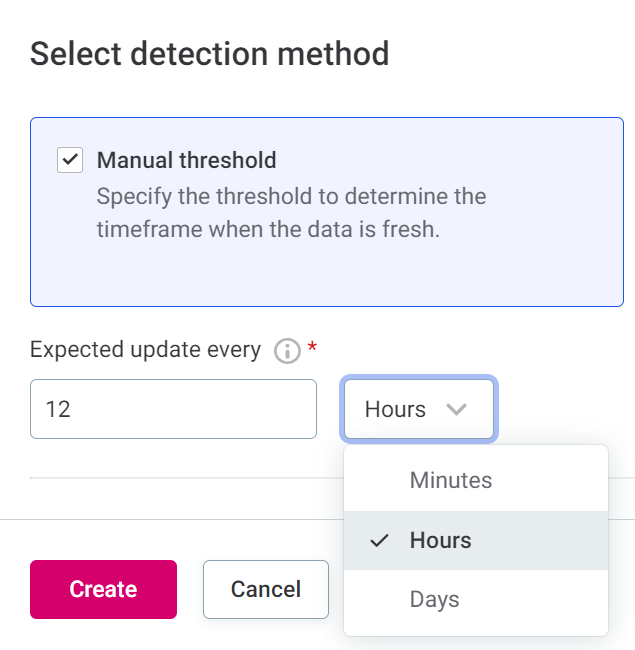Click the chevron arrow in the Hours dropdown
Viewport: 635px width, 650px height.
point(457,409)
